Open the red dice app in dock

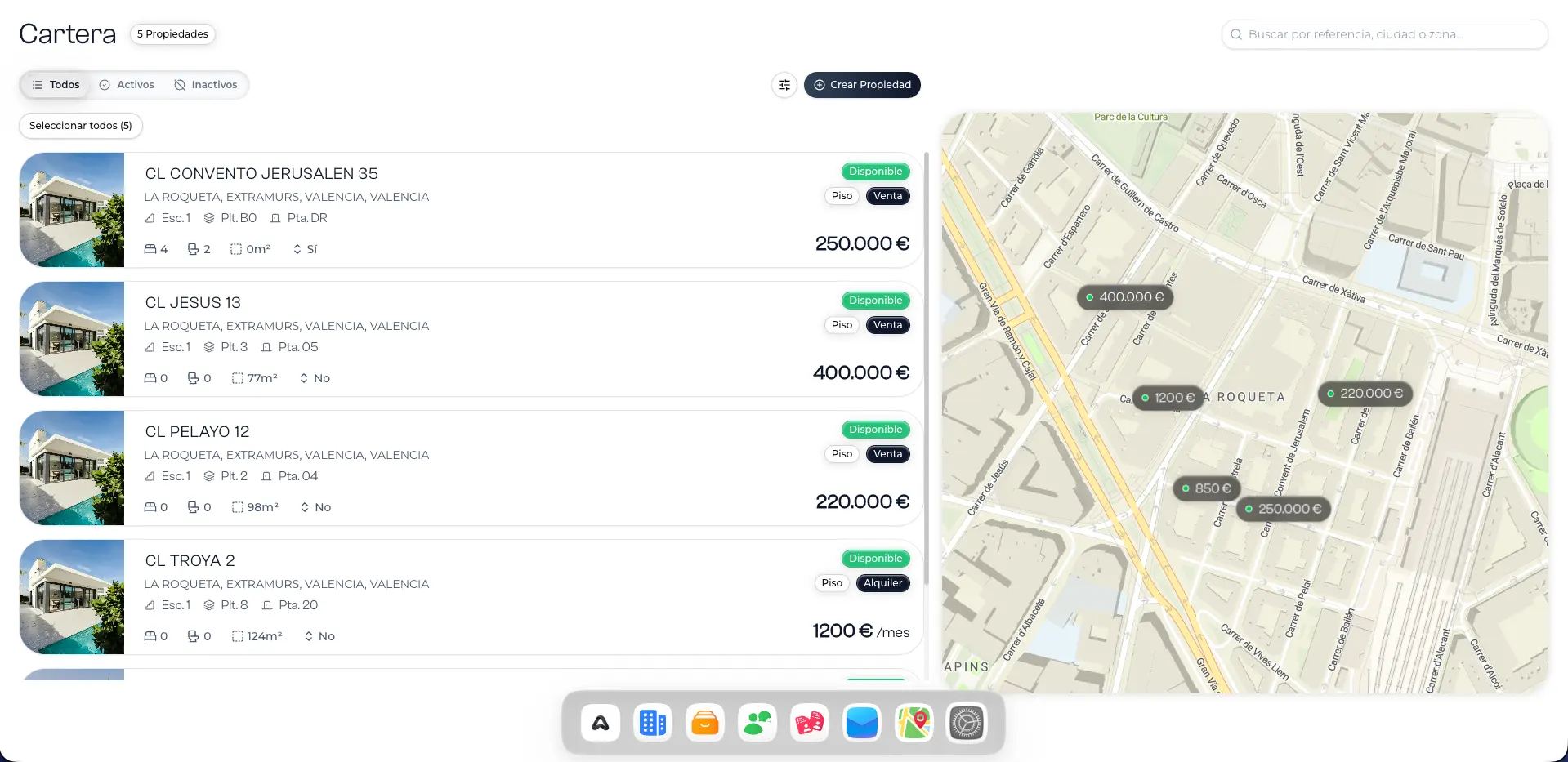tap(809, 724)
